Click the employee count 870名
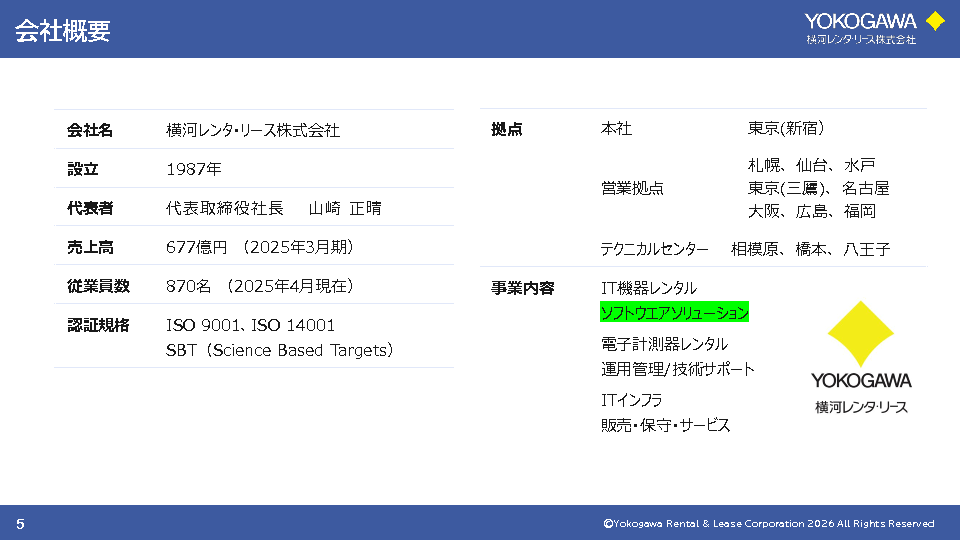The height and width of the screenshot is (540, 960). 188,286
